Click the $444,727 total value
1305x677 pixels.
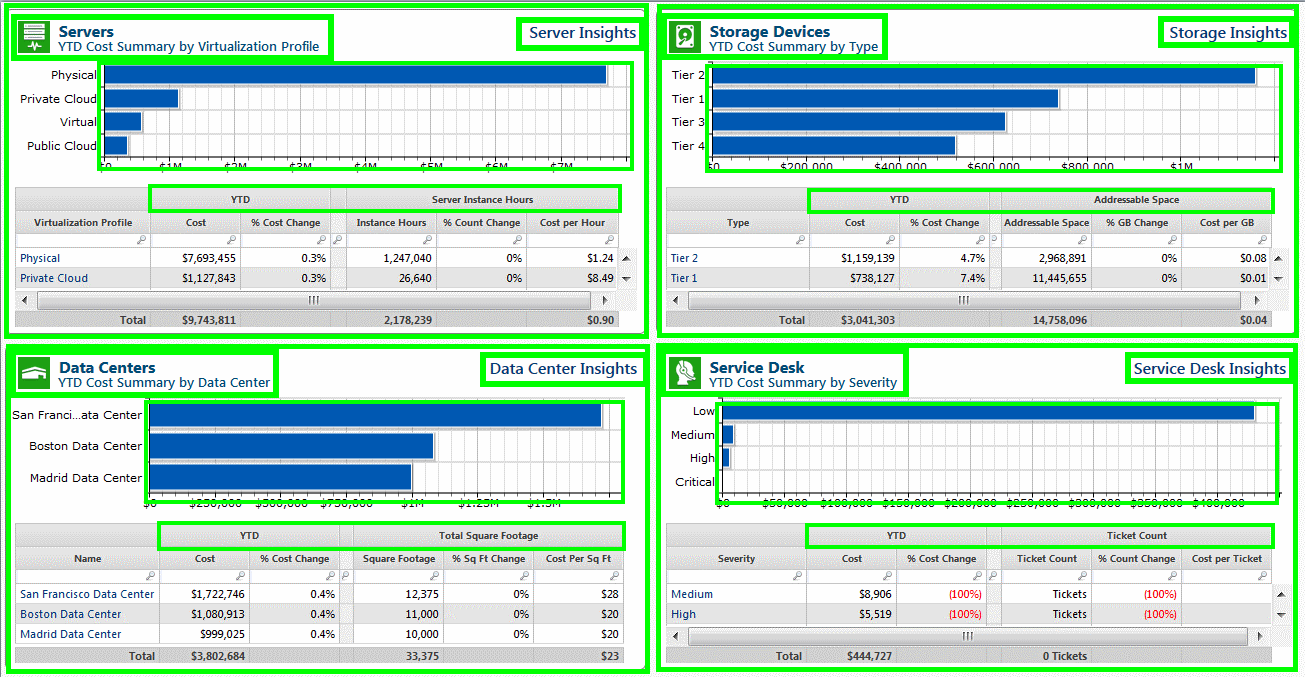867,656
